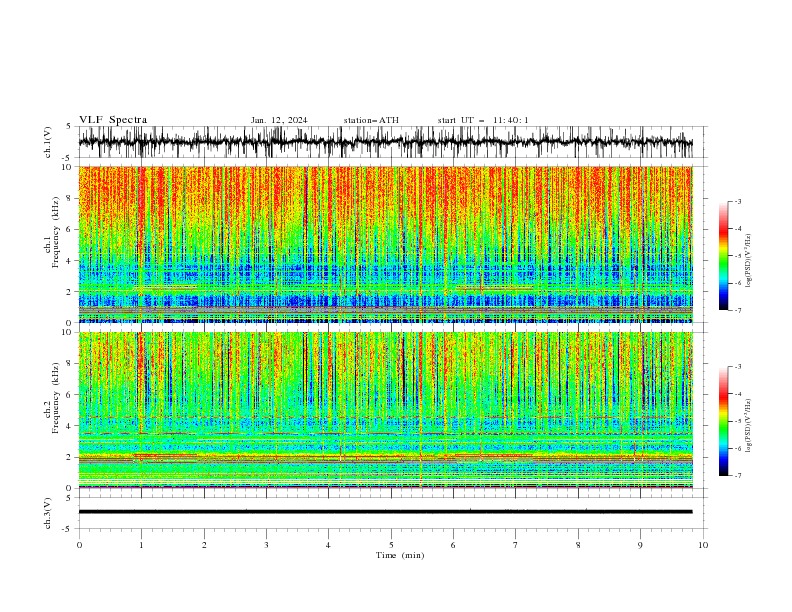Click the log(PSD) label of the ch.2 color bar

[x=748, y=426]
